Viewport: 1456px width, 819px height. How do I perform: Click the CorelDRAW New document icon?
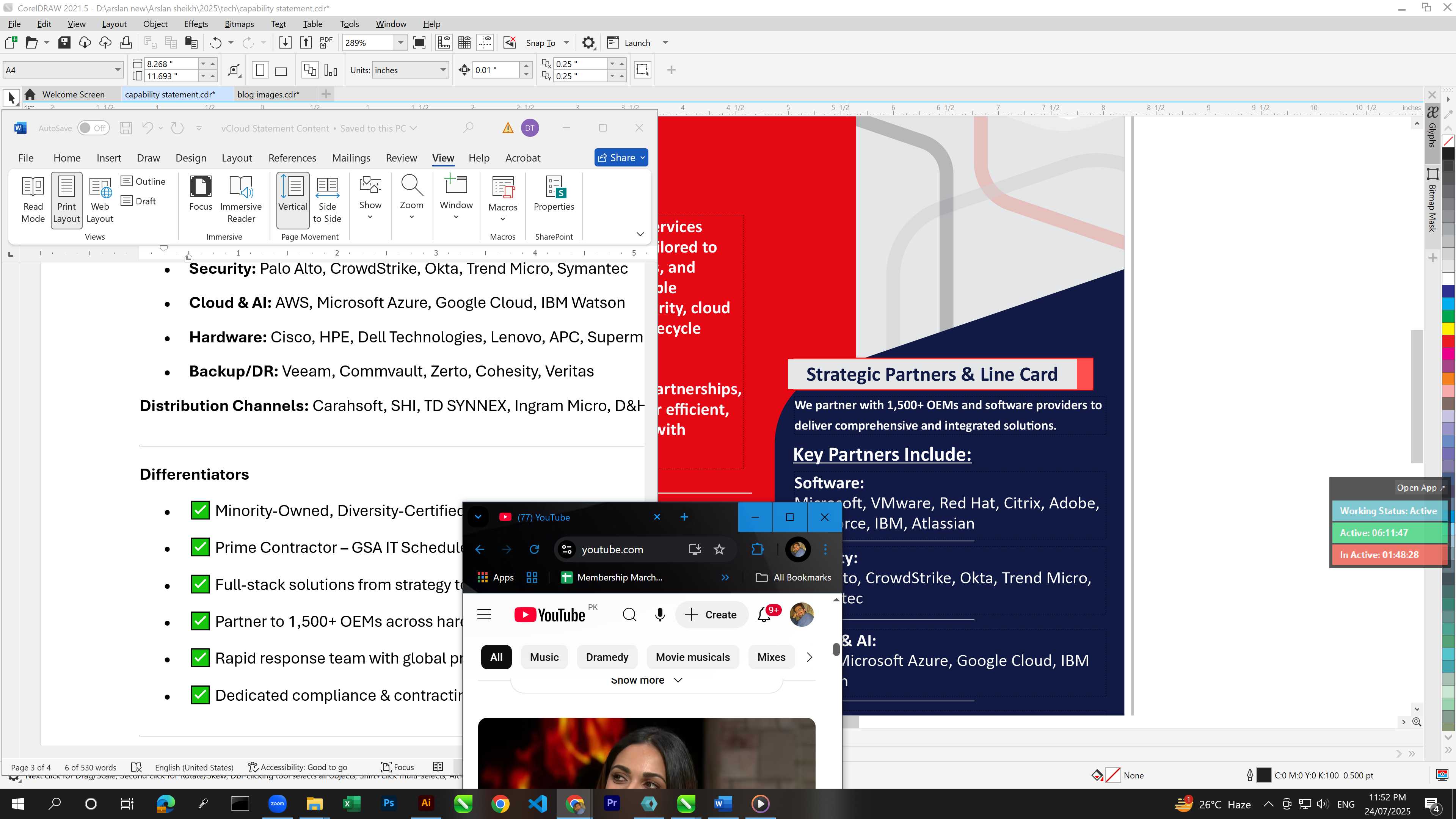11,43
